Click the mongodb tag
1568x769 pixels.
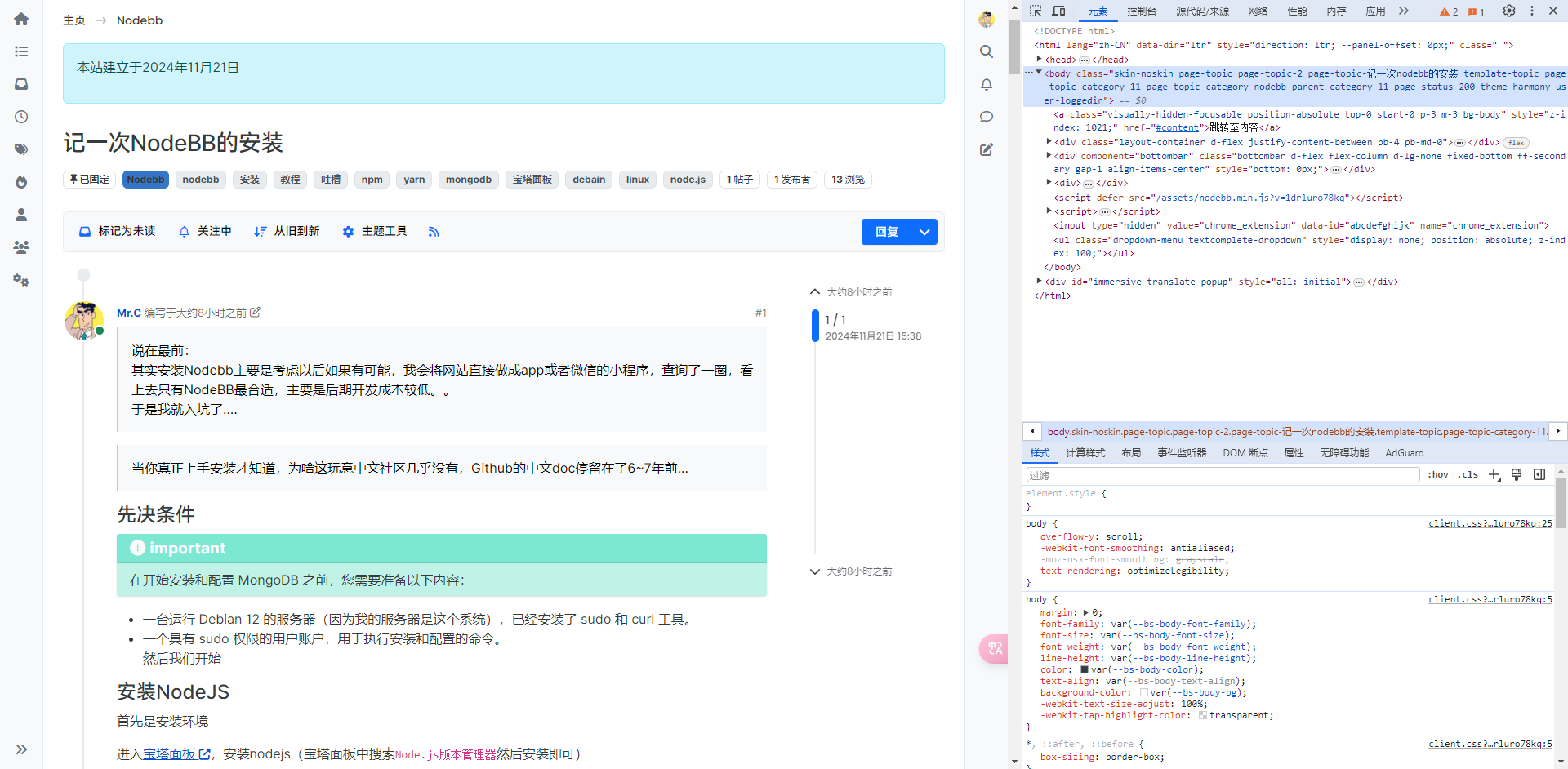tap(469, 180)
